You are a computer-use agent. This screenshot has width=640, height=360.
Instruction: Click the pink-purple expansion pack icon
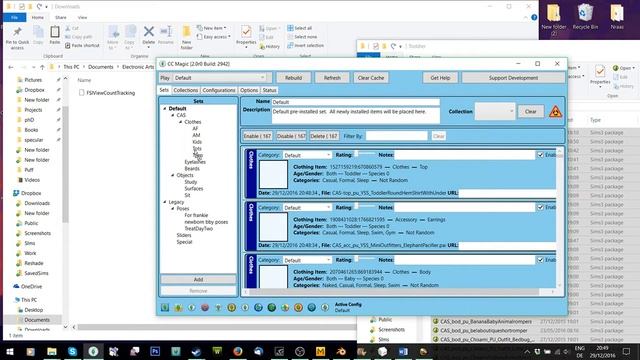tap(205, 307)
